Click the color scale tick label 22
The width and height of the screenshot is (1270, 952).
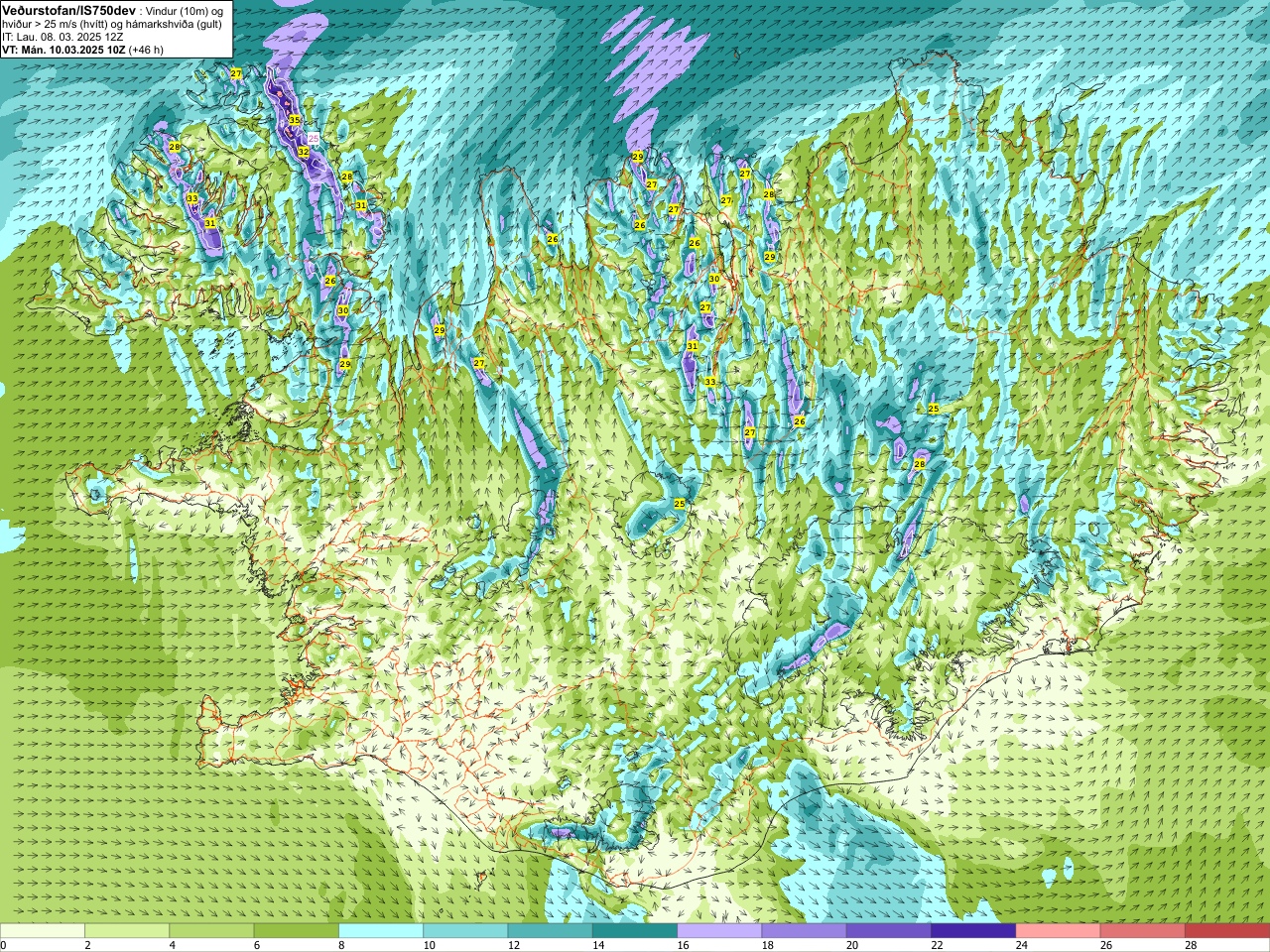coord(937,945)
